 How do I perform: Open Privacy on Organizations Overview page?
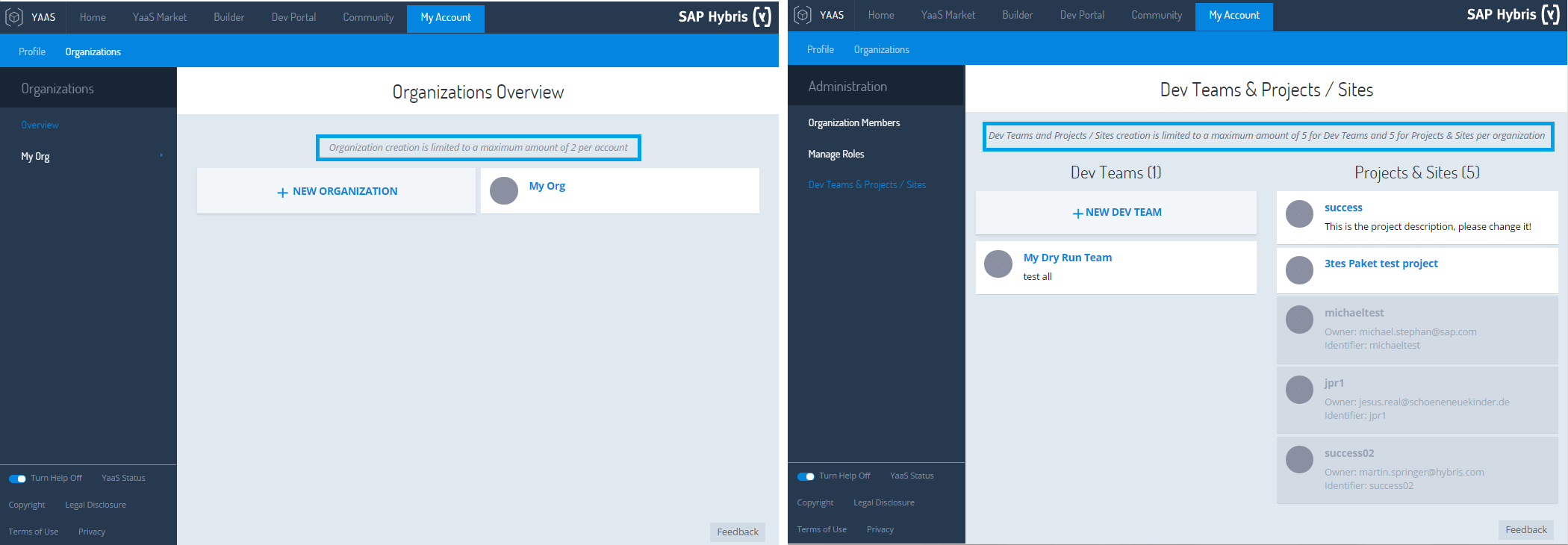[x=92, y=532]
